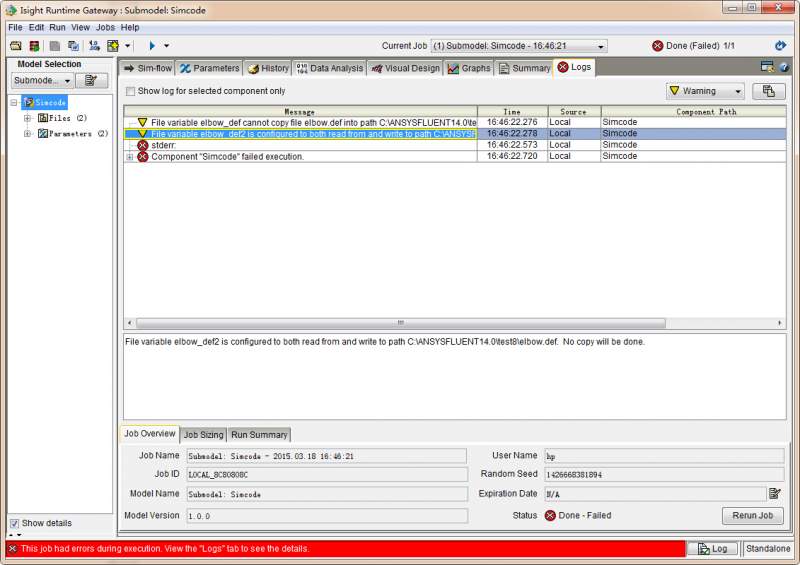
Task: Click the blue Run play button
Action: click(152, 46)
